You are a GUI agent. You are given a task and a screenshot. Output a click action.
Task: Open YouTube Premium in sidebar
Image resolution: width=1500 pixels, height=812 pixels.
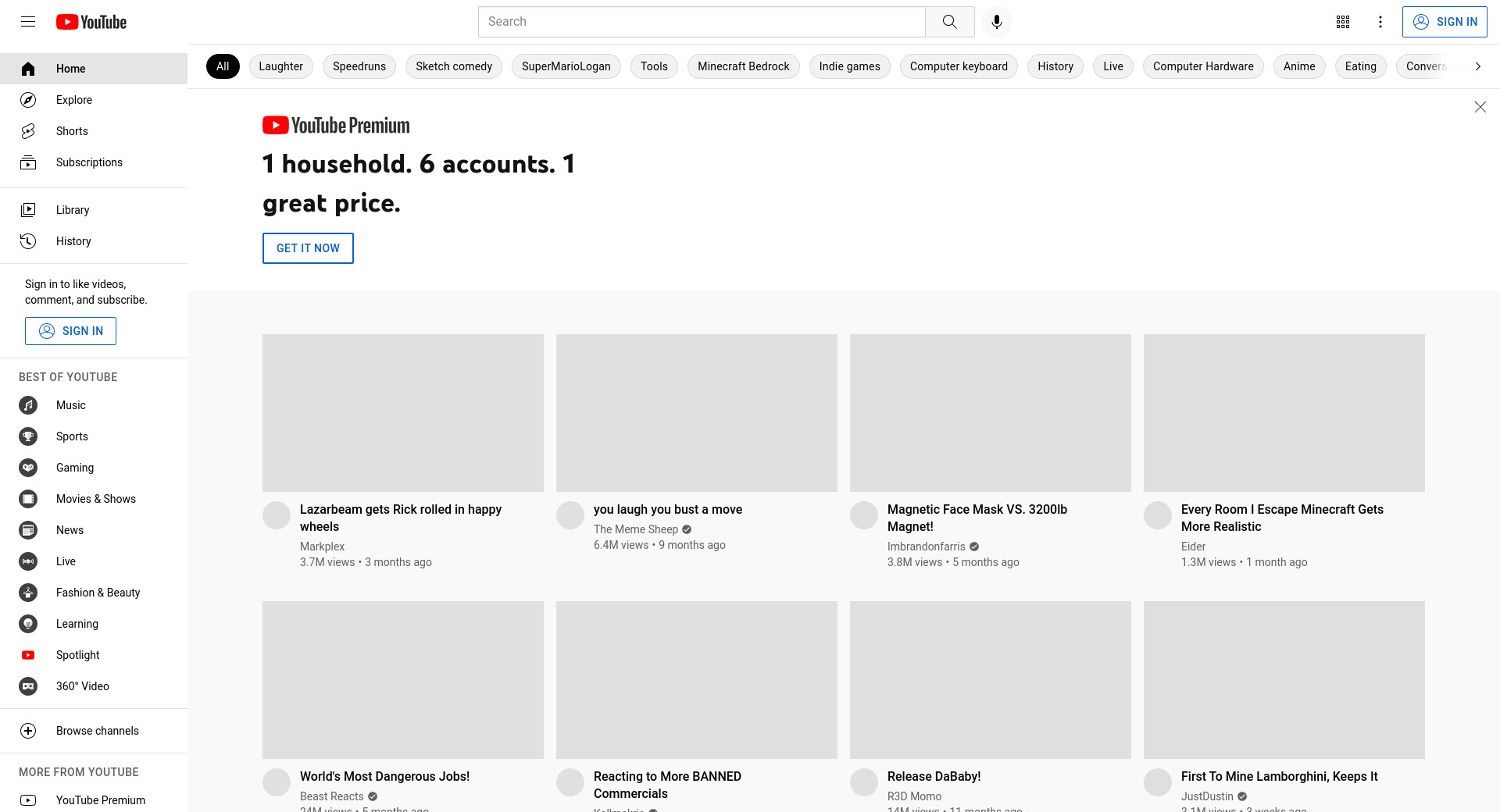(x=94, y=800)
